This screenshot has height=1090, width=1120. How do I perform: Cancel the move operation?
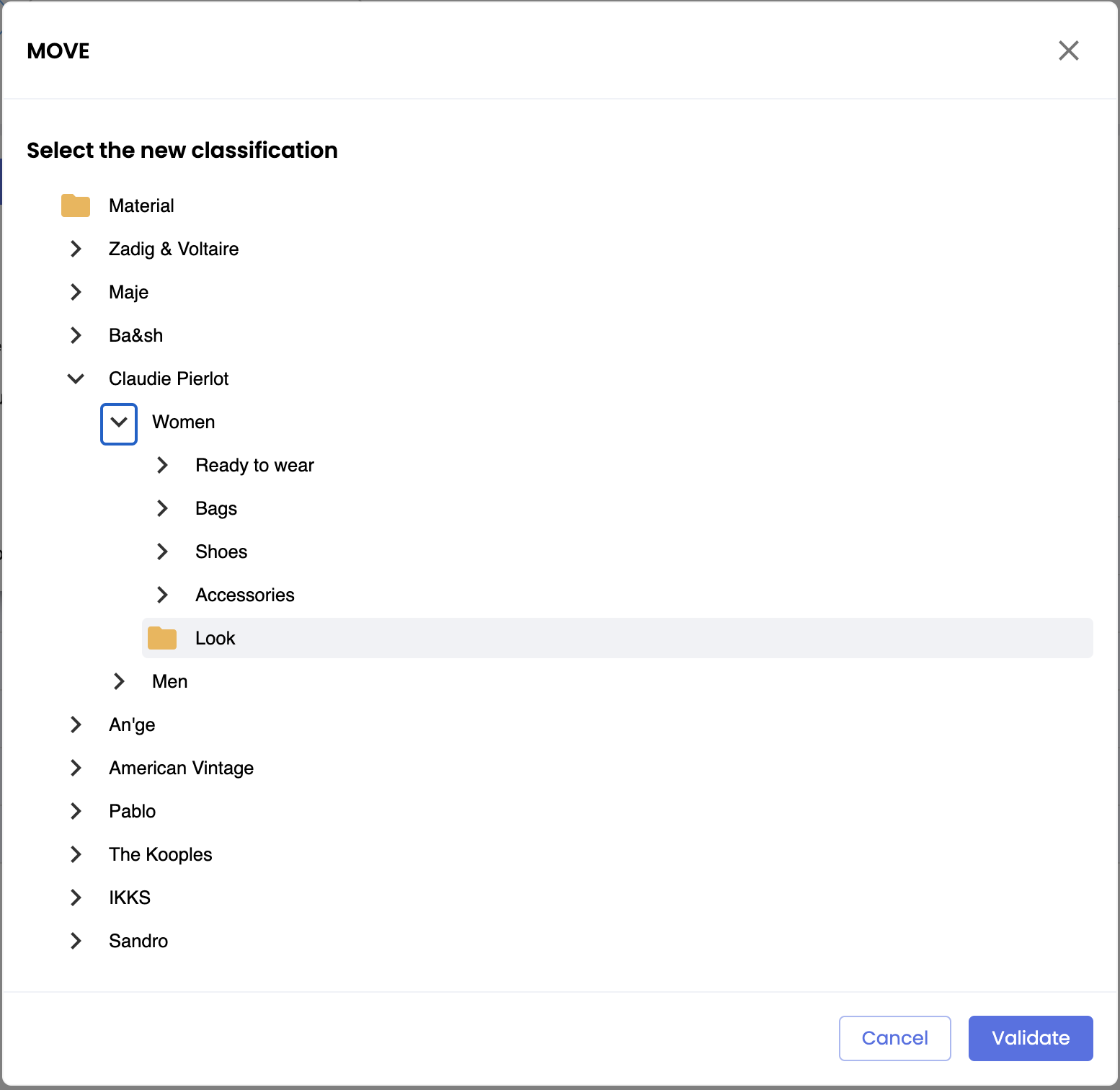pyautogui.click(x=895, y=1038)
